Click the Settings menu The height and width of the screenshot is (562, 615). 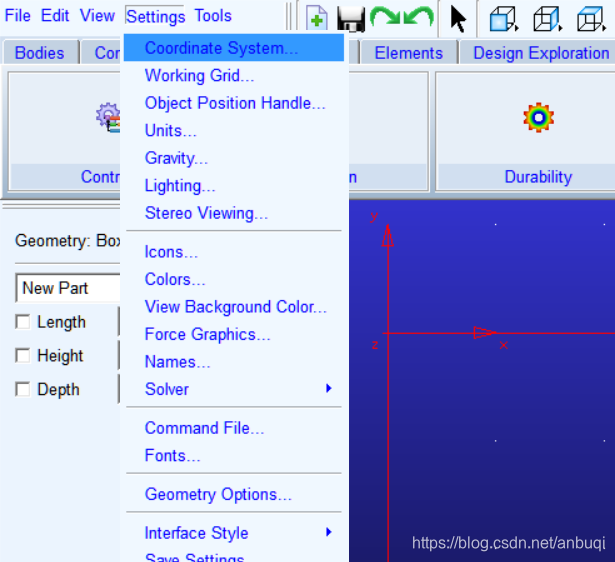(x=155, y=16)
